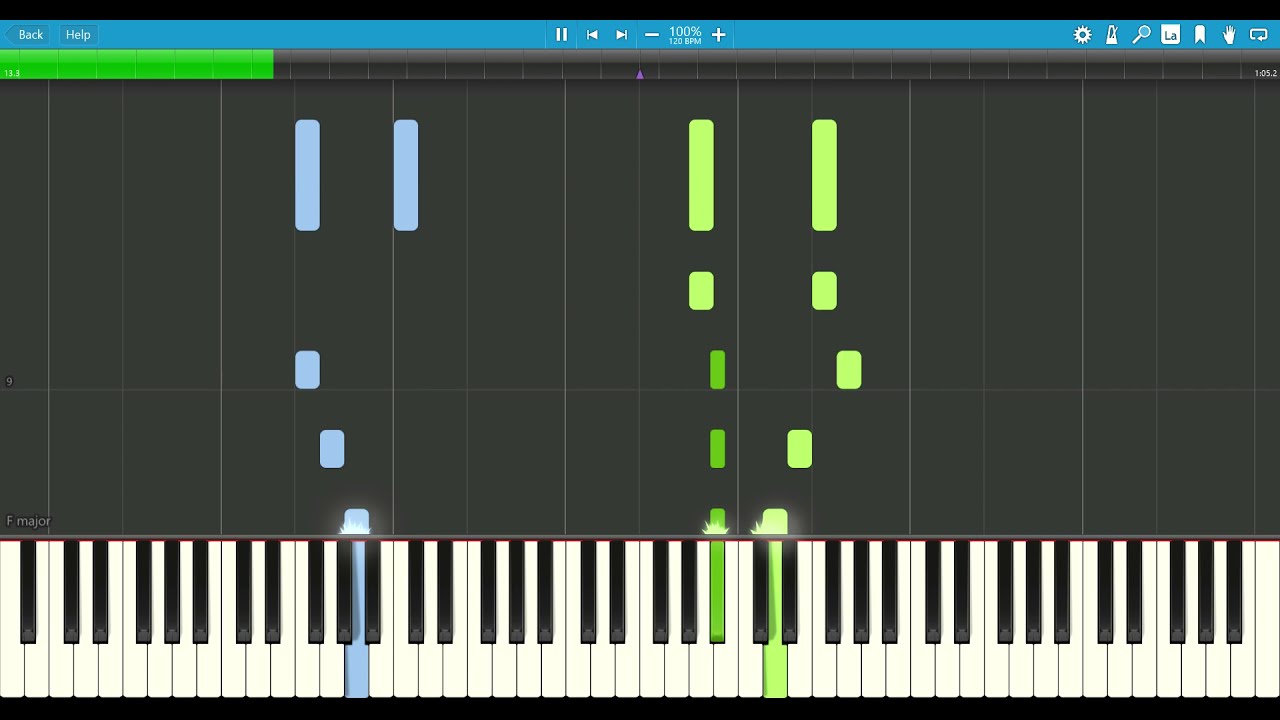Open hand selection with the hand icon
This screenshot has width=1280, height=720.
(1229, 35)
